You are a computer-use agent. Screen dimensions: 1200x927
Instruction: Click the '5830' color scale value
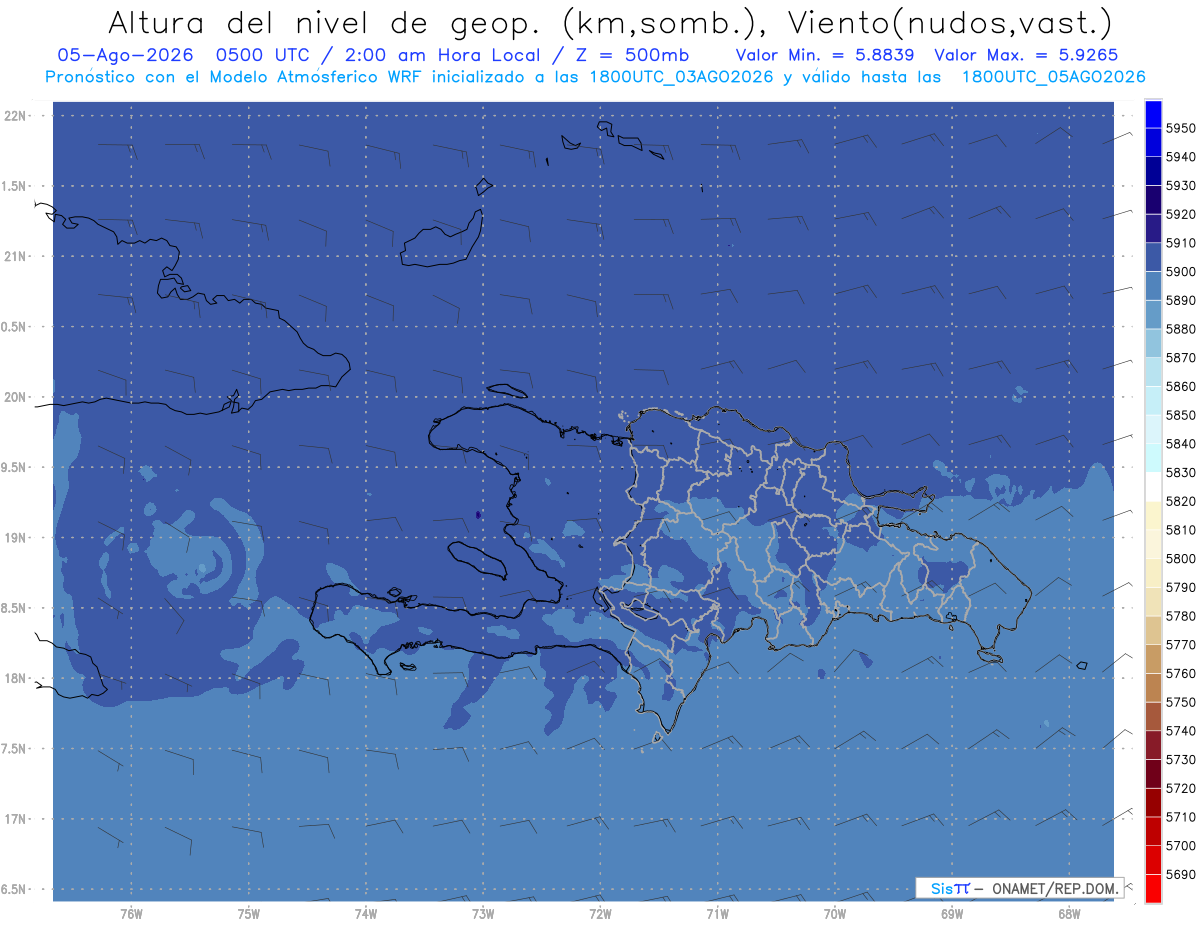[1181, 472]
